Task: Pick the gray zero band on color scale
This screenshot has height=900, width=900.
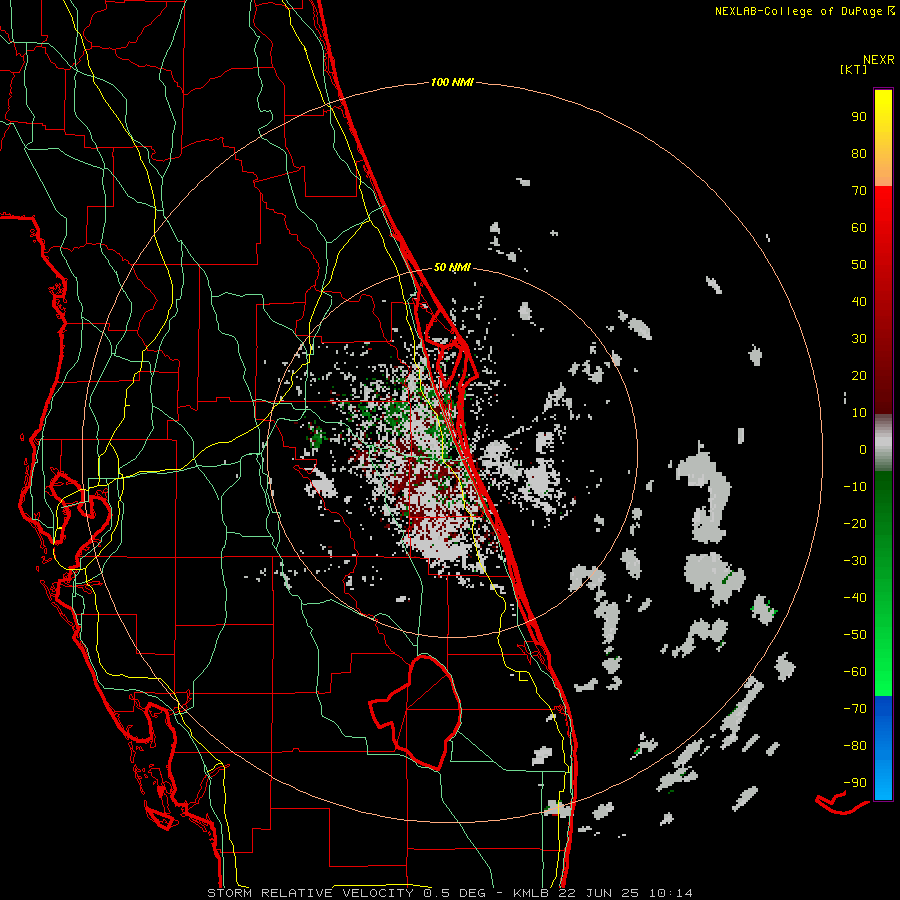Action: (883, 443)
